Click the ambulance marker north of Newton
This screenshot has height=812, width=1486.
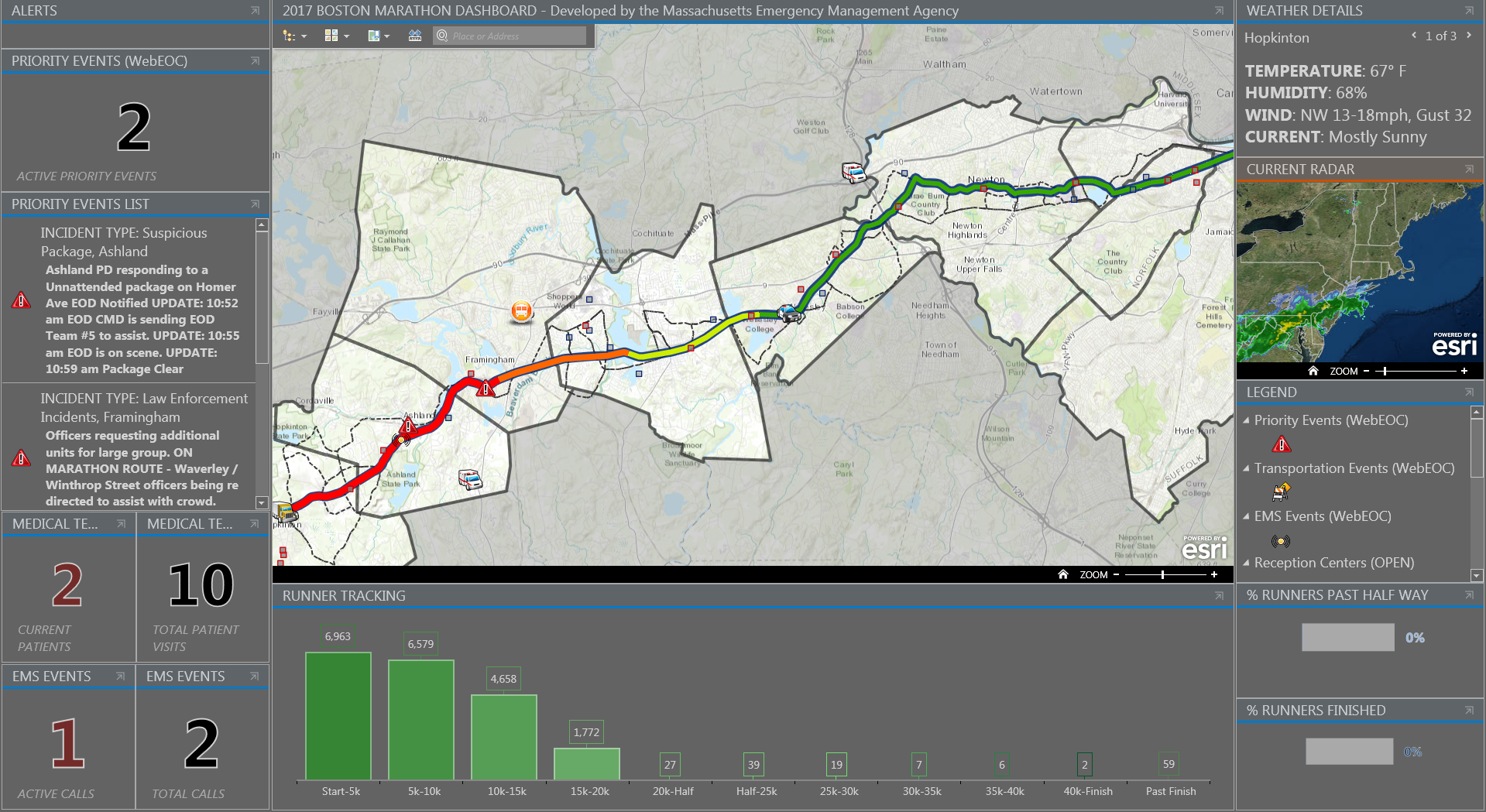[x=853, y=172]
